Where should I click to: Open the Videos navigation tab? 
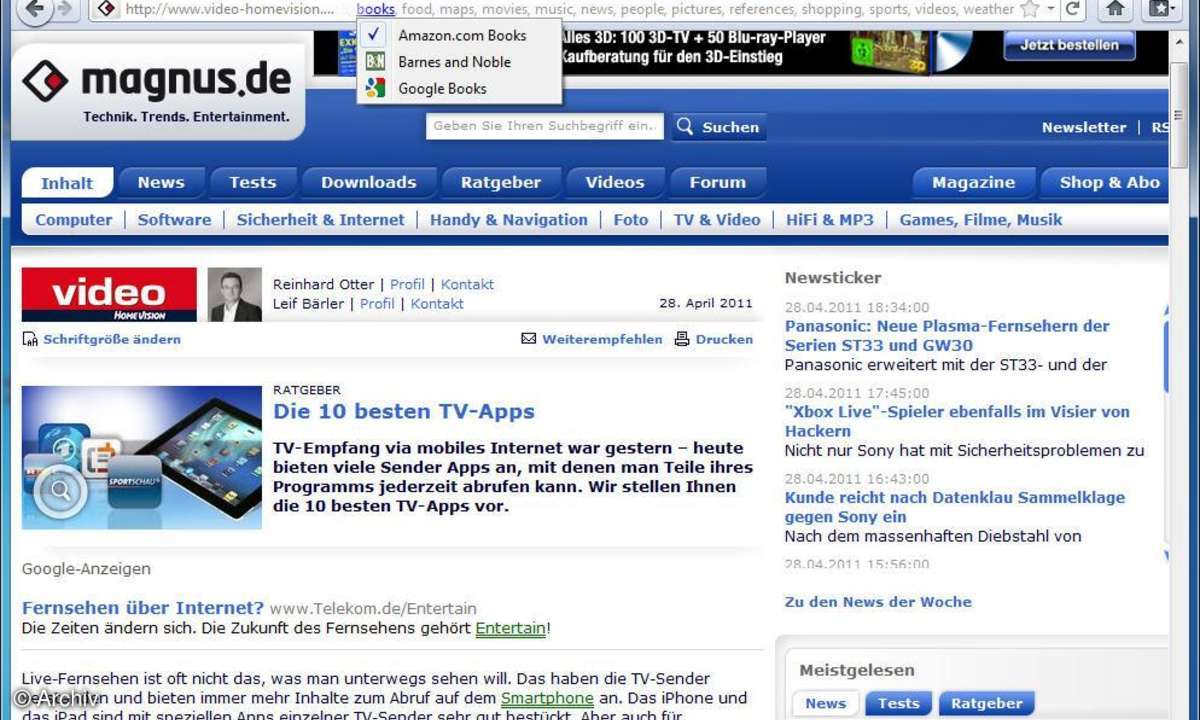(x=614, y=182)
